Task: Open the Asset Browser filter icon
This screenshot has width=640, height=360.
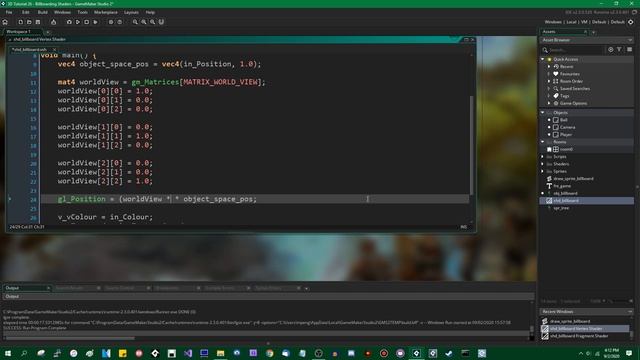Action: 619,49
